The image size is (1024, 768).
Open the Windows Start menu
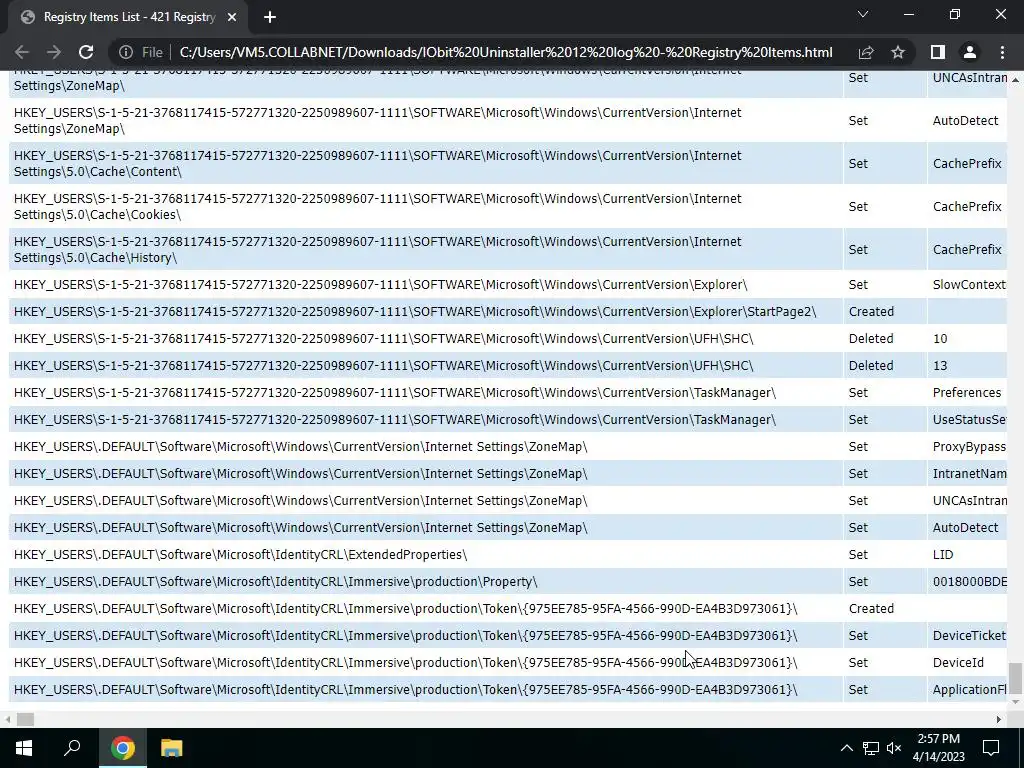[x=24, y=748]
